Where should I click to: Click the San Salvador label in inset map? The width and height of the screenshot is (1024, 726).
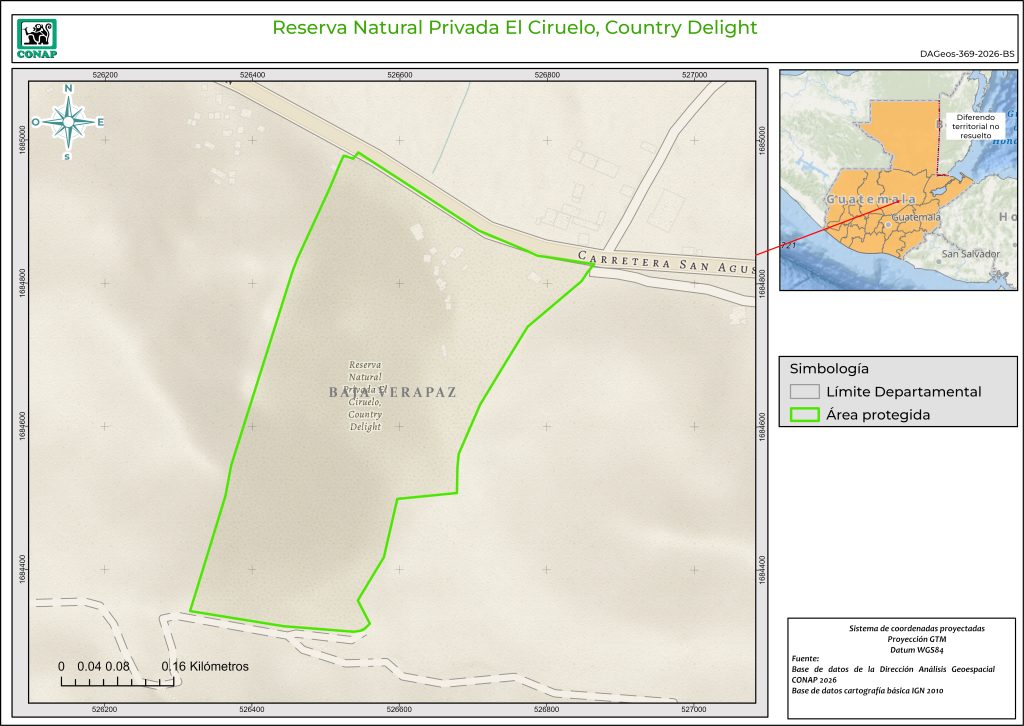pos(970,254)
